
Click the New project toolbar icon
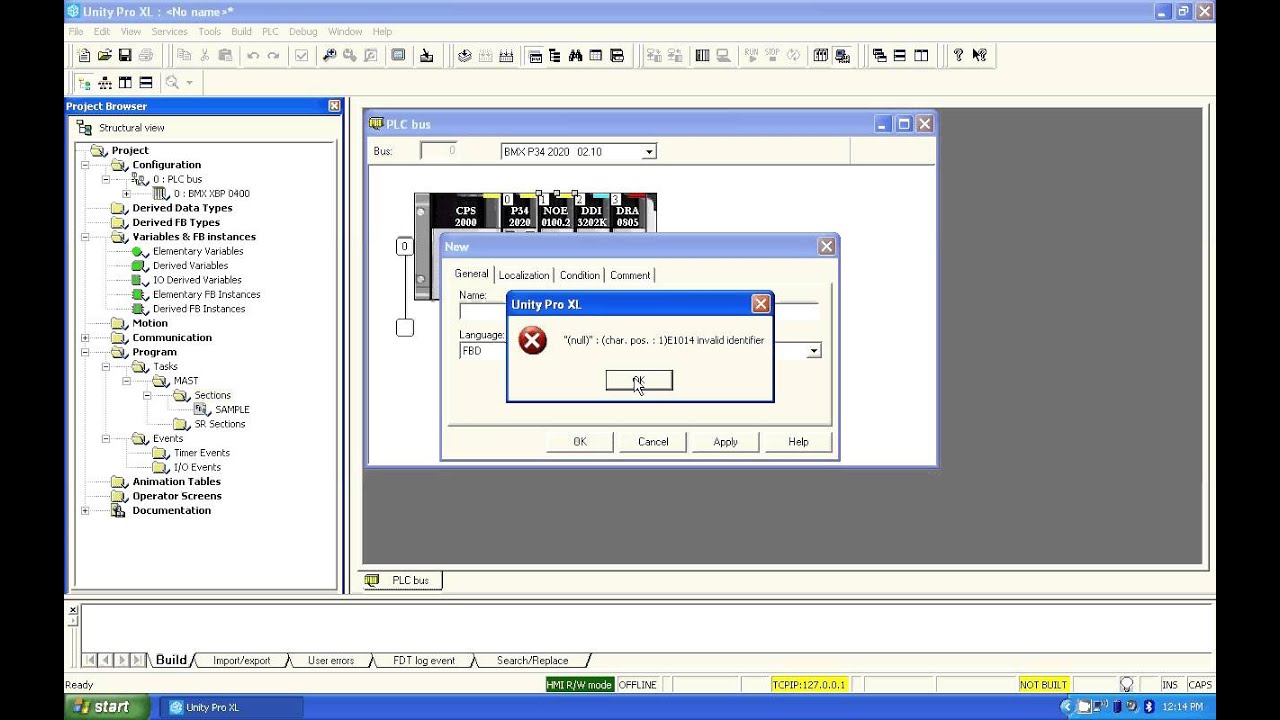pos(84,56)
